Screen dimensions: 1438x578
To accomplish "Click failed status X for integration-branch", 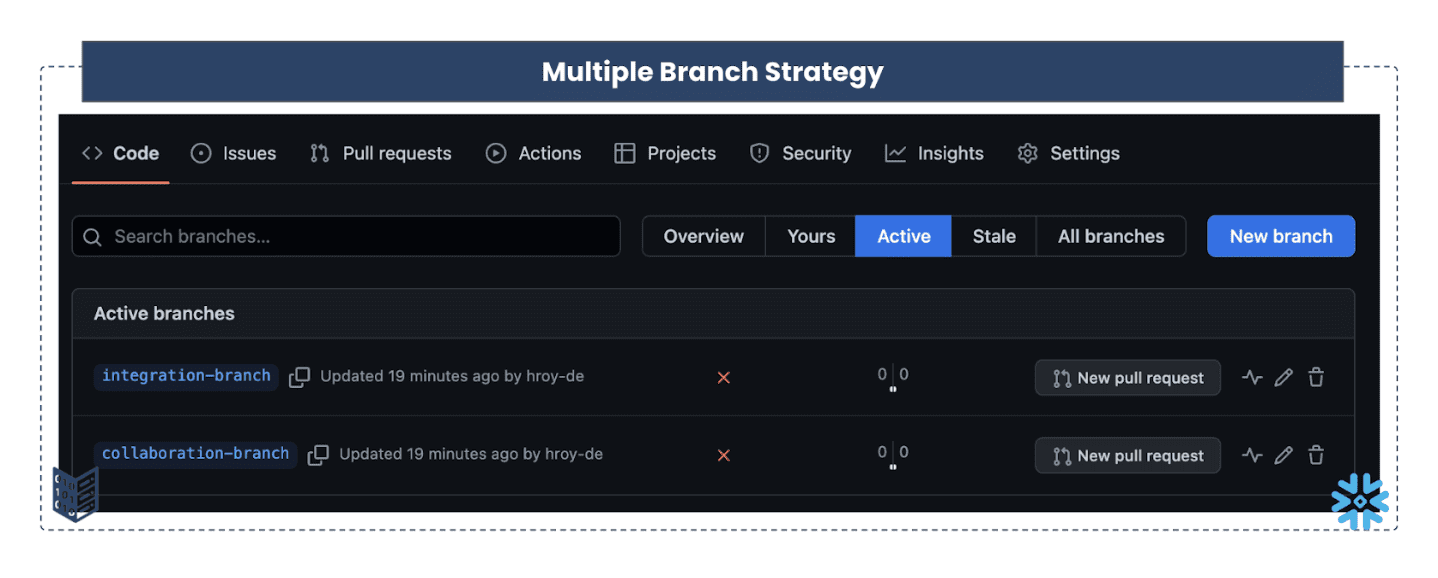I will click(723, 378).
